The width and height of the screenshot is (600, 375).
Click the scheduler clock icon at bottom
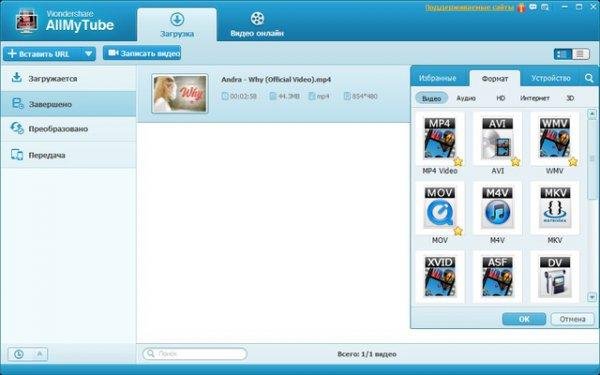click(18, 354)
